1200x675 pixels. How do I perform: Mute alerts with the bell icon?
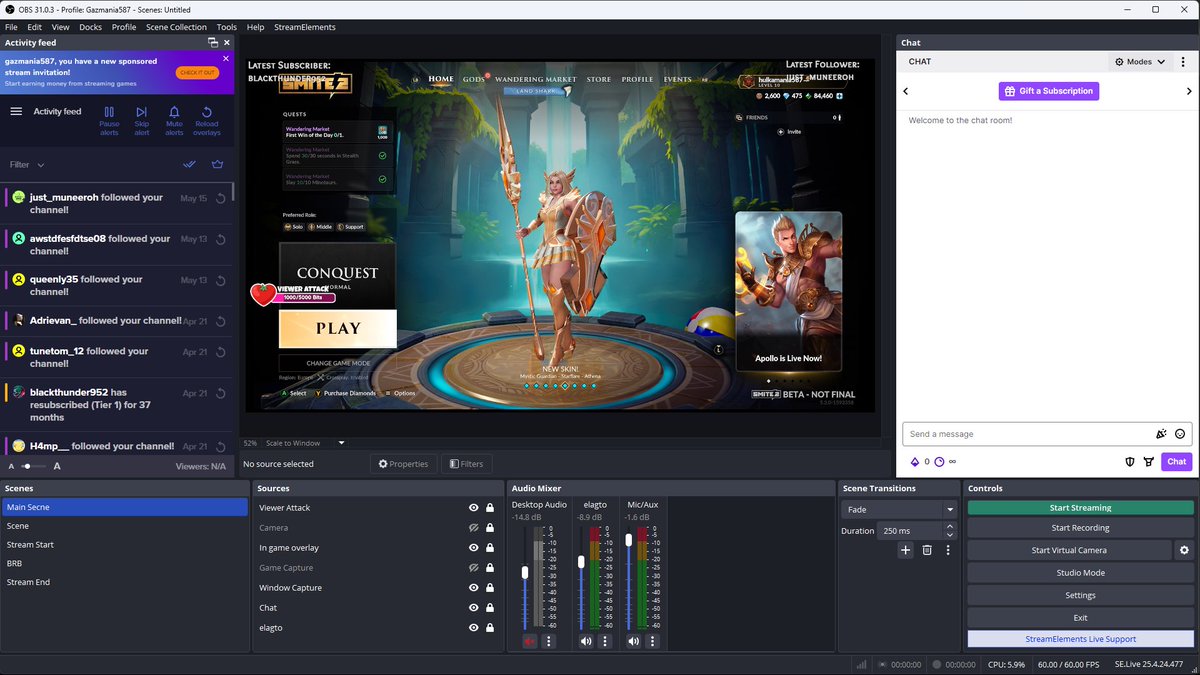pyautogui.click(x=174, y=121)
